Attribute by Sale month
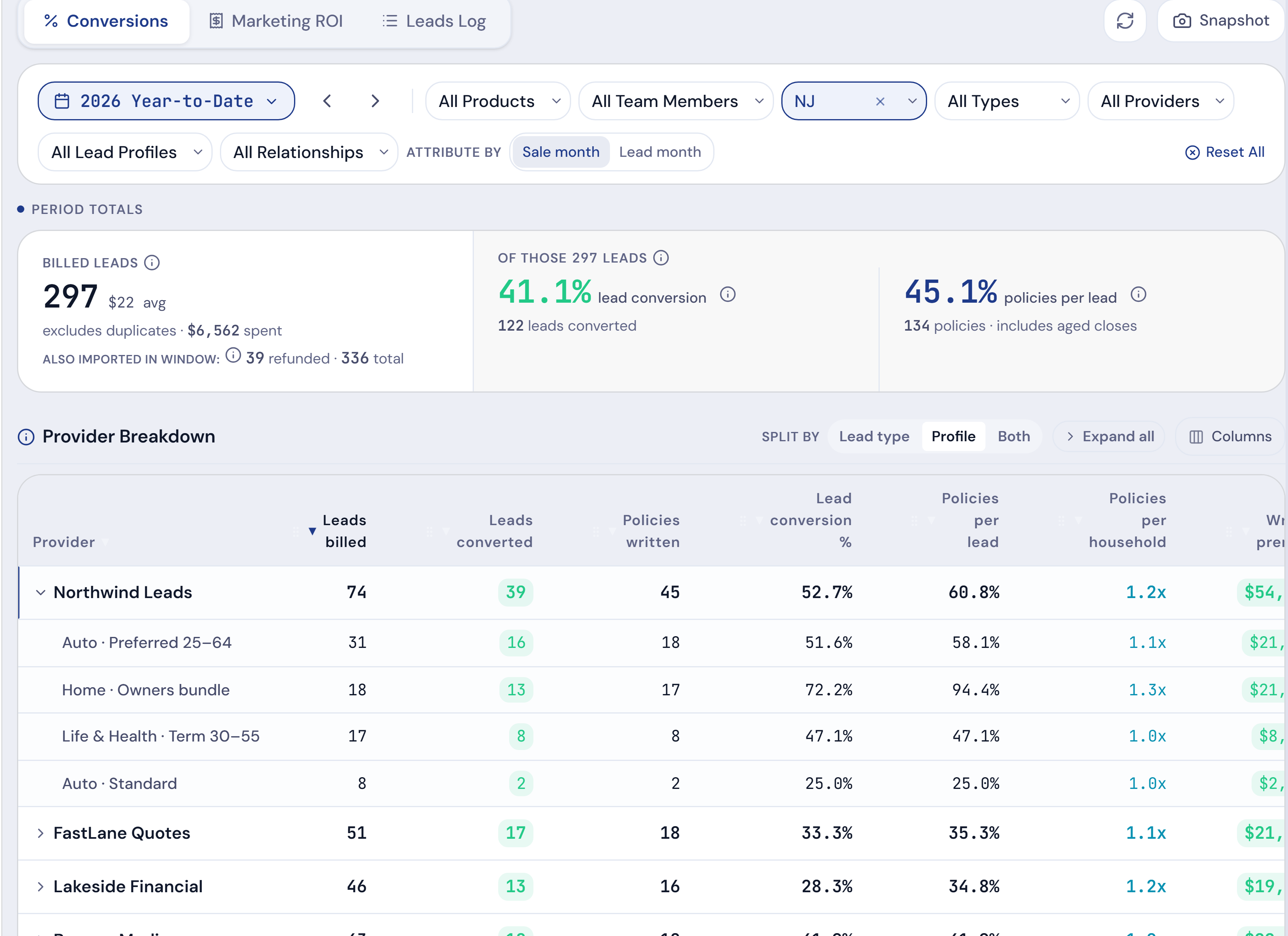This screenshot has height=936, width=1288. [x=561, y=152]
